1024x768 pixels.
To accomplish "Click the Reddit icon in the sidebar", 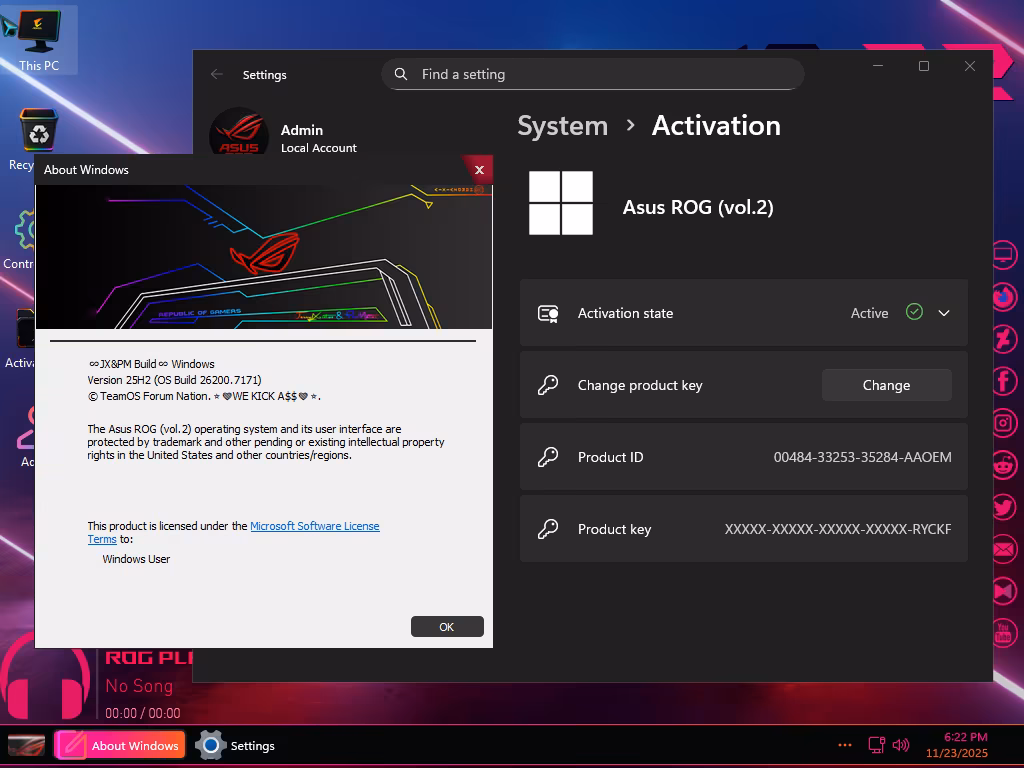I will [1004, 465].
